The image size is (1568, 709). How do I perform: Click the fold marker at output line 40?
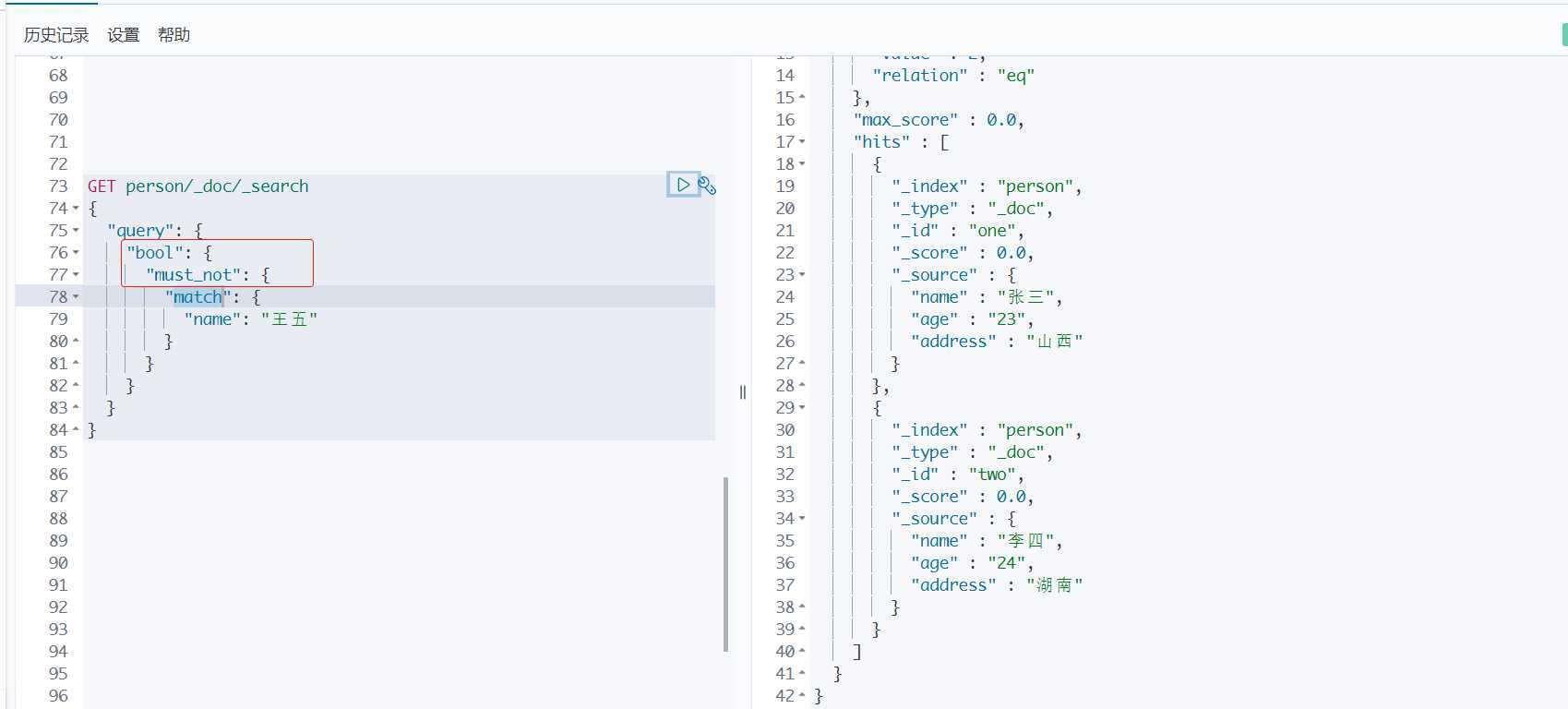coord(802,652)
